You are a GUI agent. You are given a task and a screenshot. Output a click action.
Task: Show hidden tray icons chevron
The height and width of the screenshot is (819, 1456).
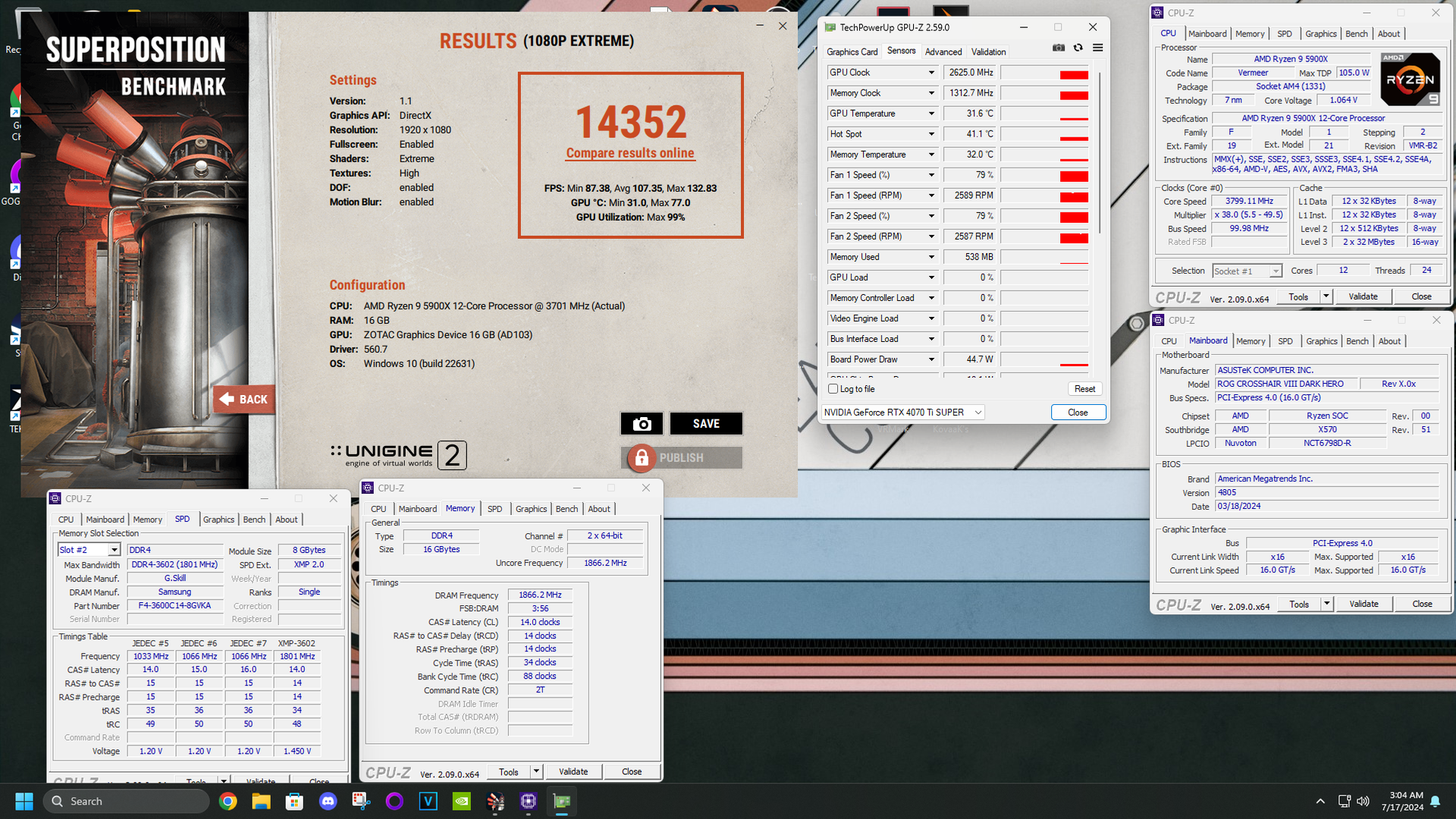(x=1320, y=801)
